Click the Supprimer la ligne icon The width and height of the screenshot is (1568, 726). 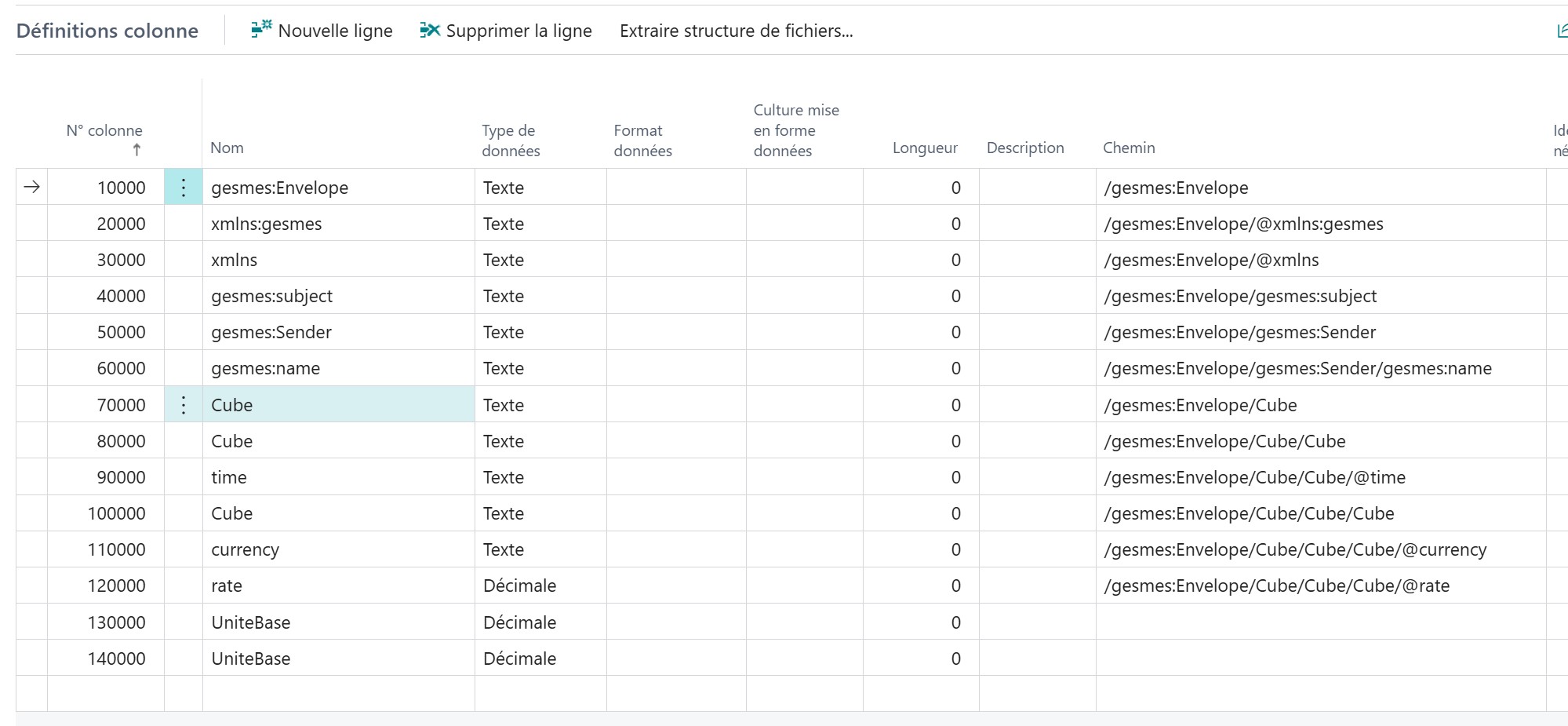430,30
